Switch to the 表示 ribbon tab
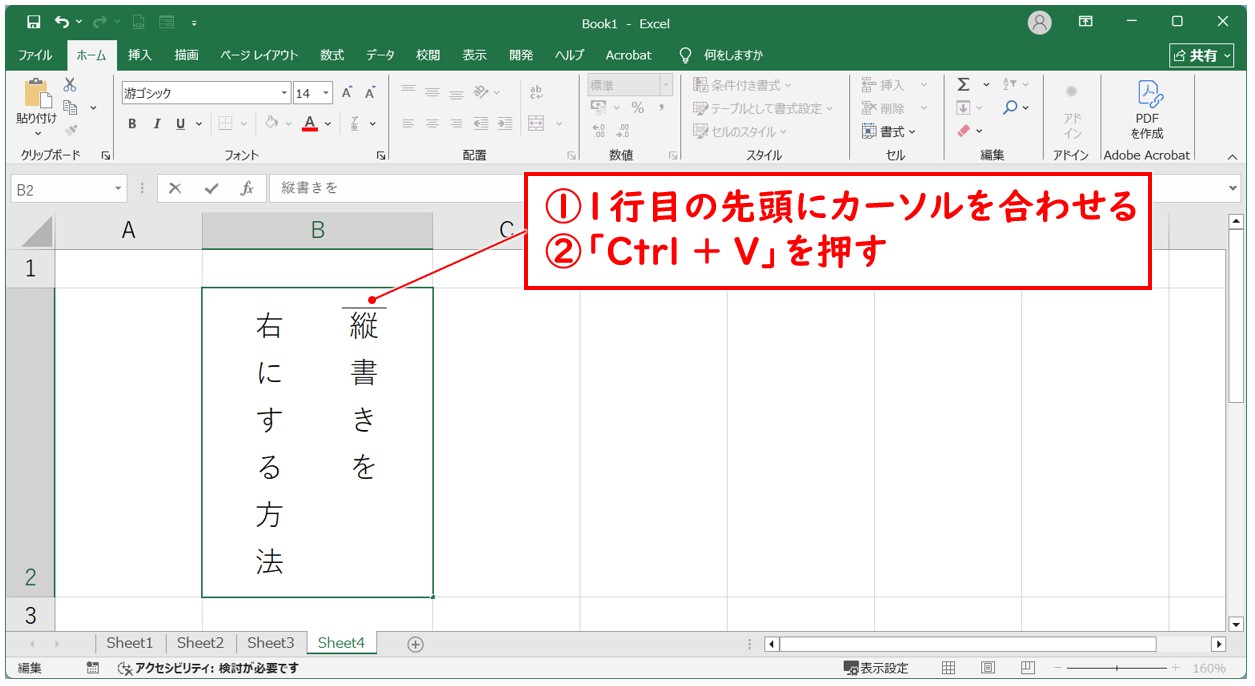1255x686 pixels. (474, 55)
